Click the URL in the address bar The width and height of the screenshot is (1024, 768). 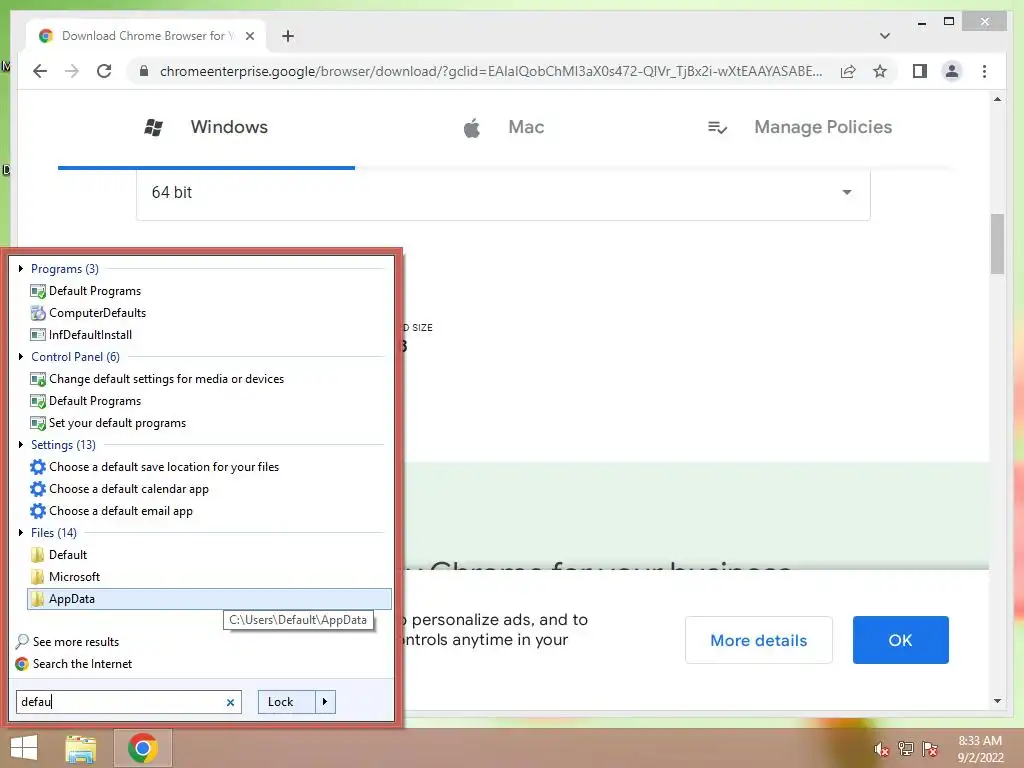pyautogui.click(x=491, y=71)
